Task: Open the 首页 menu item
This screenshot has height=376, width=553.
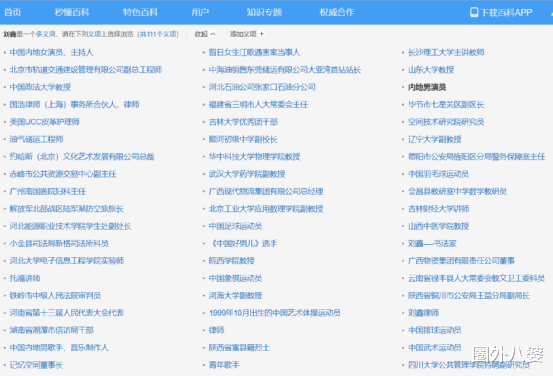Action: pyautogui.click(x=13, y=12)
